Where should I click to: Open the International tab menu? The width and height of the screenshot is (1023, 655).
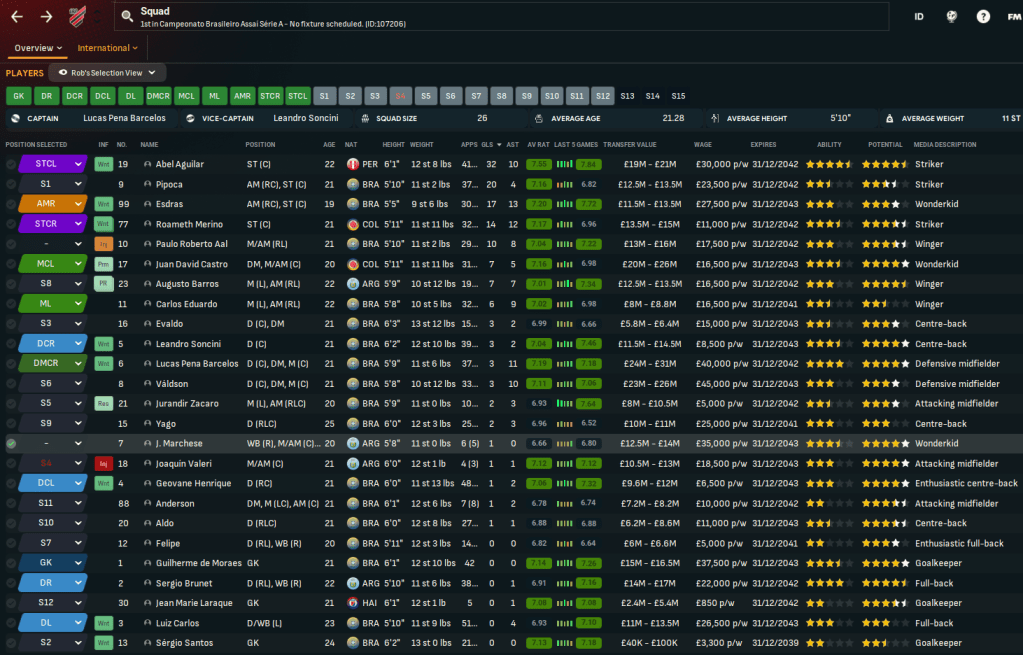coord(109,48)
